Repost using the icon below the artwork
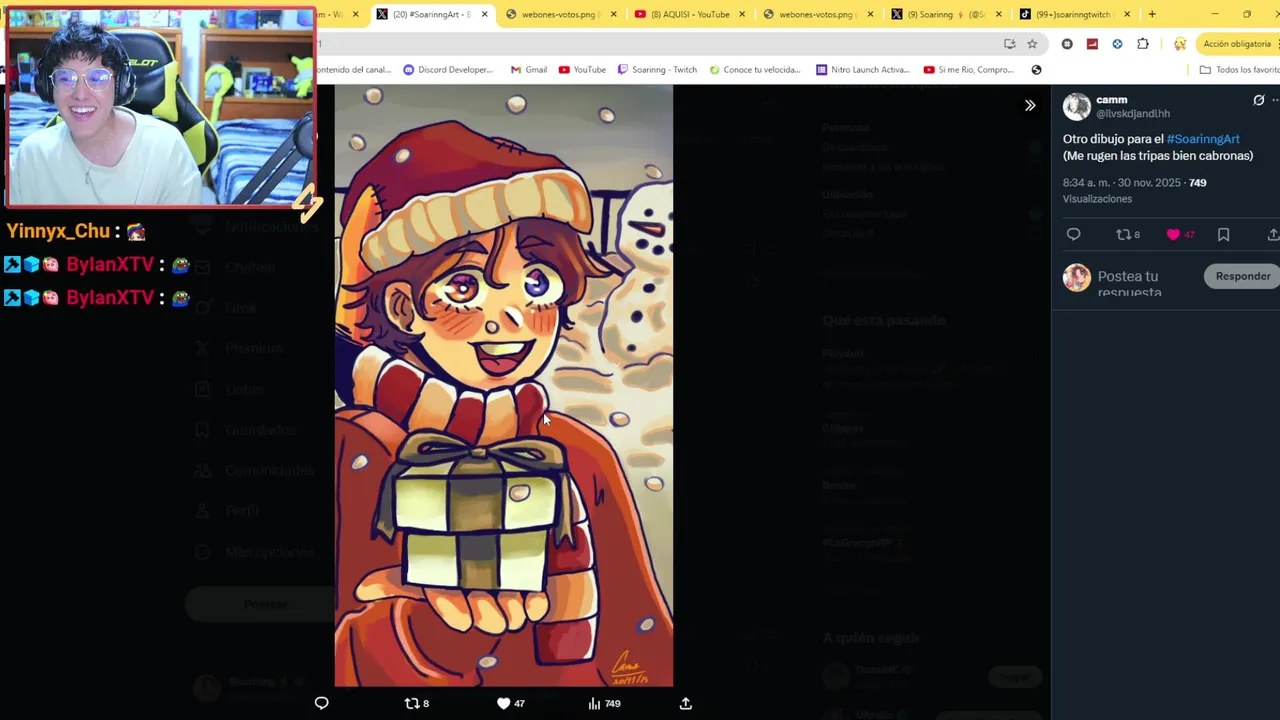Viewport: 1280px width, 720px height. click(411, 703)
